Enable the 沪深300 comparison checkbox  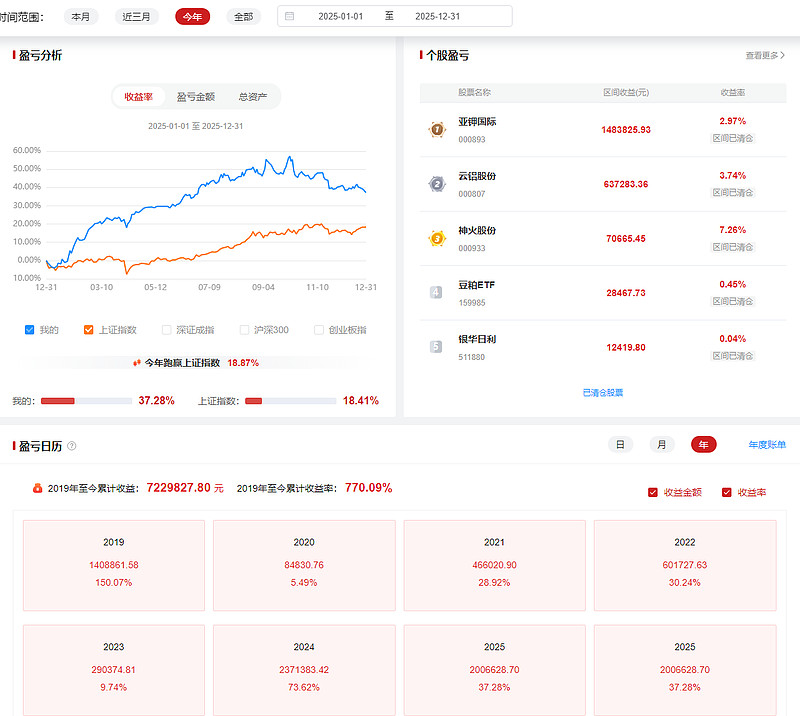point(245,330)
